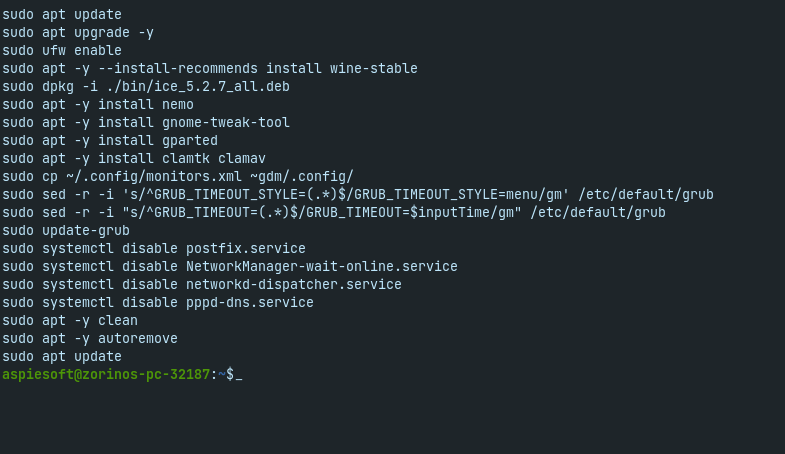
Task: Click 'postfix.service' text
Action: 246,249
